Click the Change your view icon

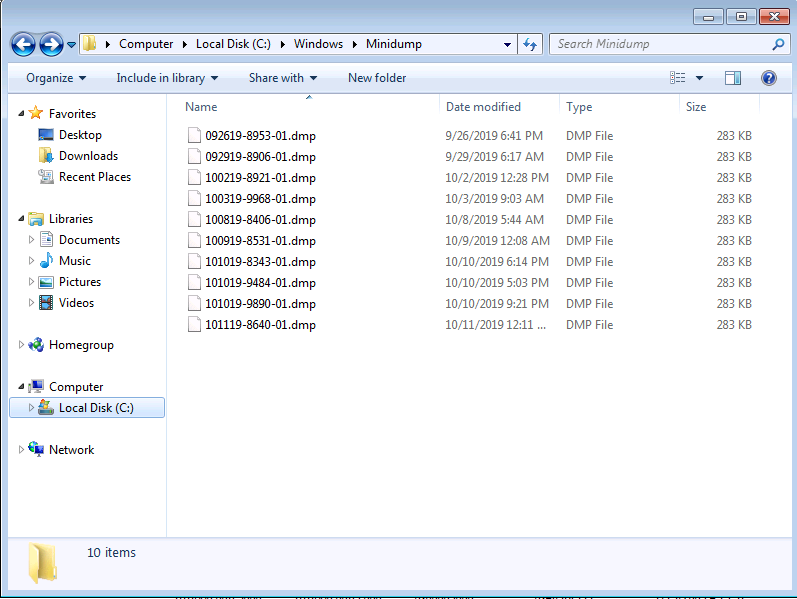coord(678,78)
